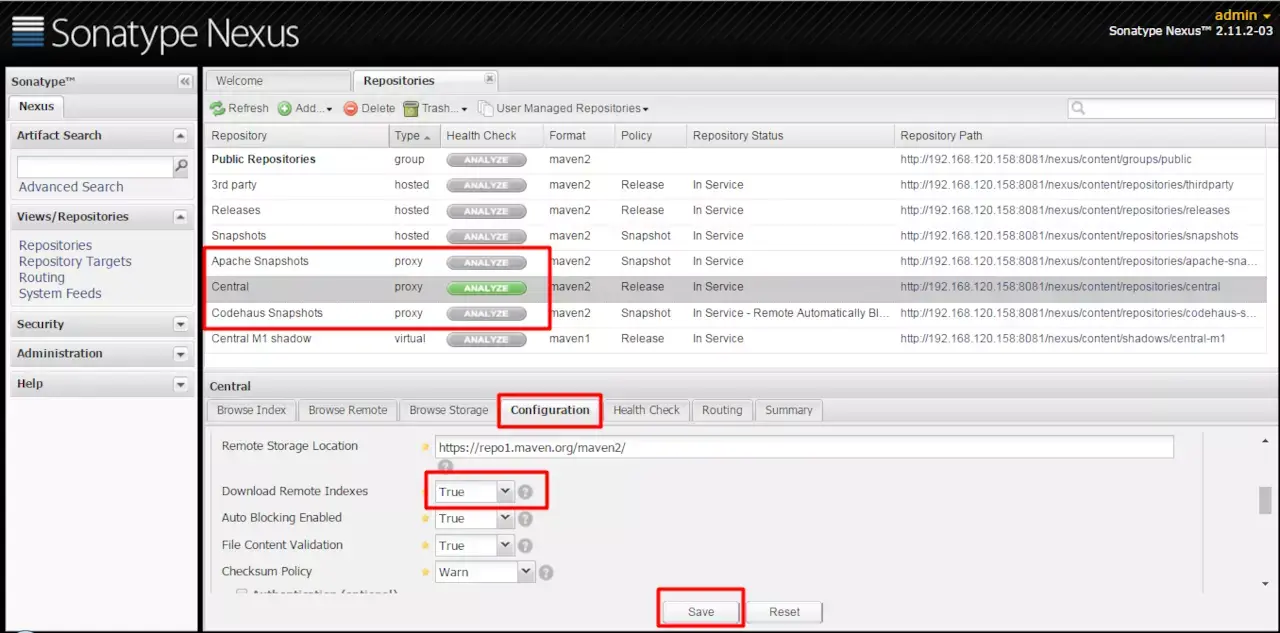Screen dimensions: 1280x633
Task: Click help icon beside Auto Blocking Enabled
Action: (x=525, y=519)
